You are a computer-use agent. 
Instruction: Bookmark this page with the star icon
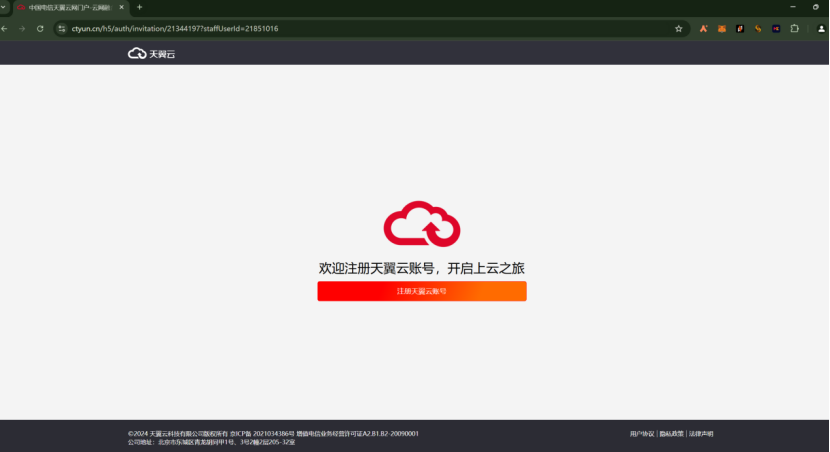(x=679, y=29)
